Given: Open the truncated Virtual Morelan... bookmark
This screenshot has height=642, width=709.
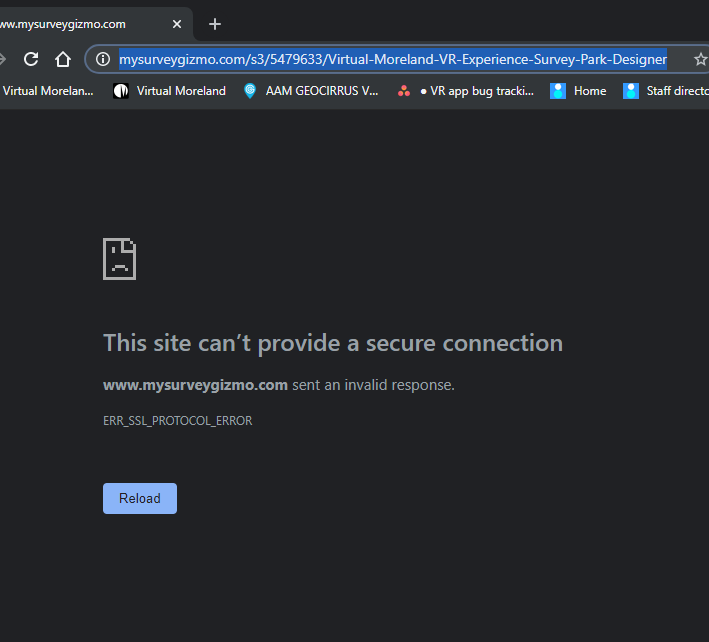Looking at the screenshot, I should (x=47, y=91).
